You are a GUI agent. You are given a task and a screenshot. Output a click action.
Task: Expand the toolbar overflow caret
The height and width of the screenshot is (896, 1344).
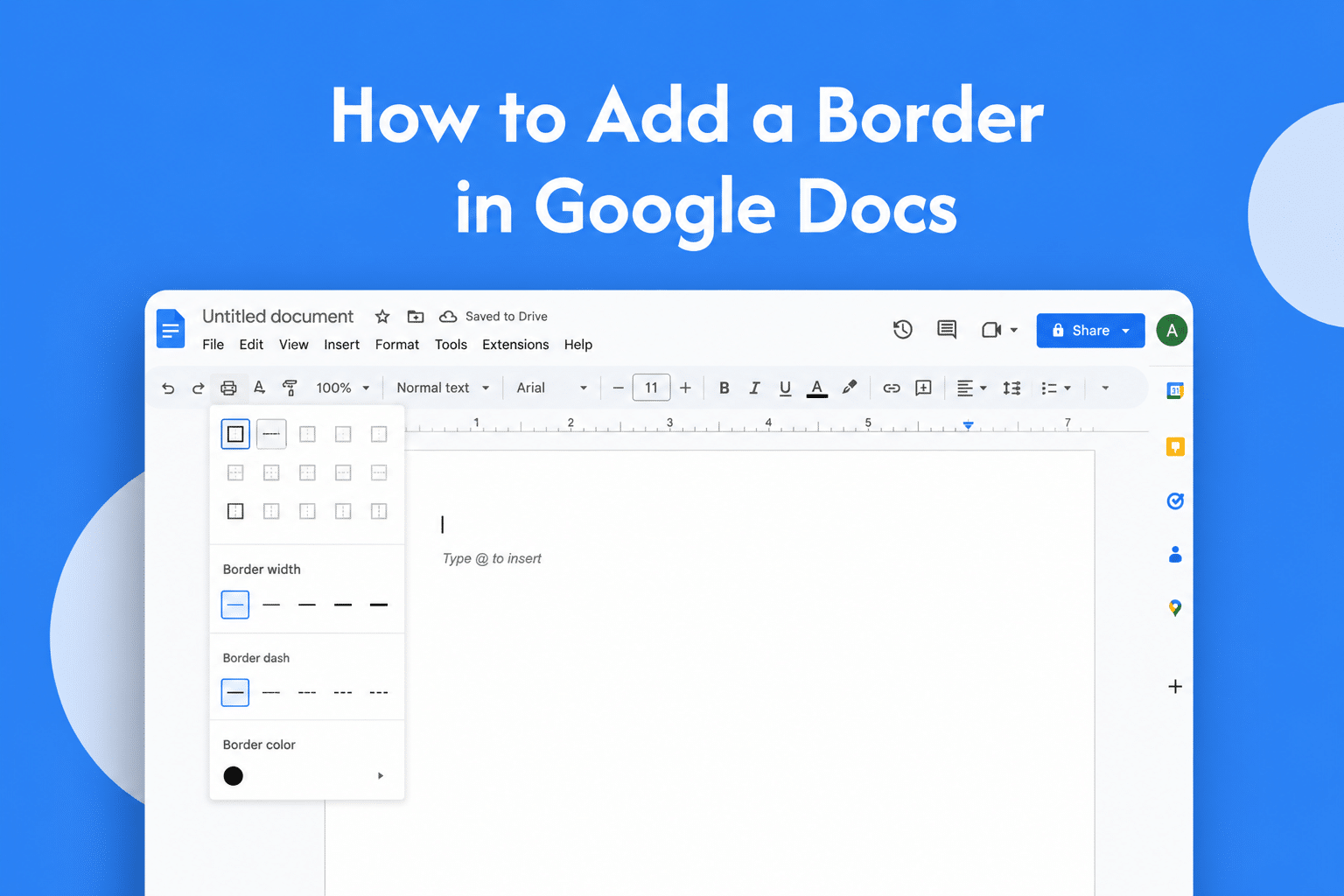pos(1105,388)
